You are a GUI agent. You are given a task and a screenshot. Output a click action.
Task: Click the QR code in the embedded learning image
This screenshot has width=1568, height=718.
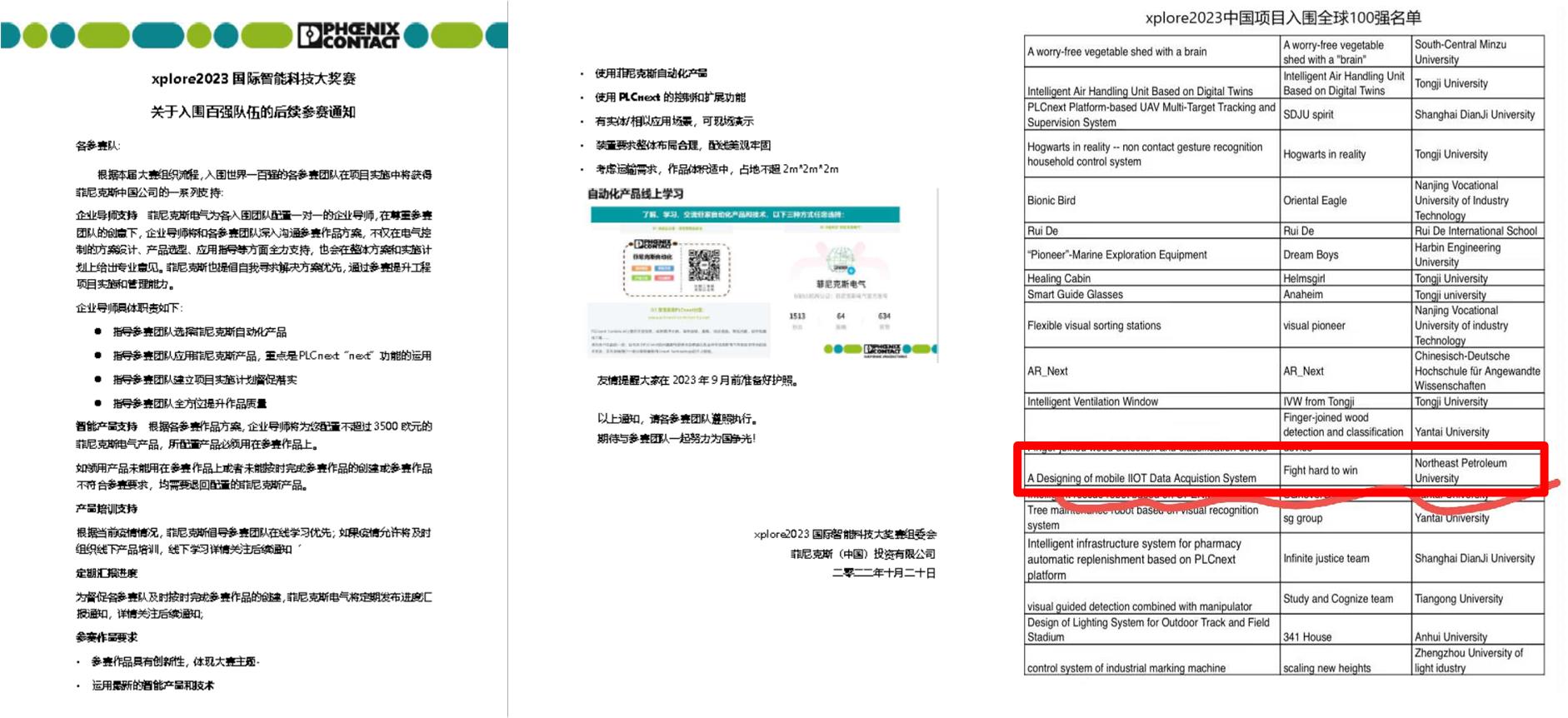click(704, 265)
